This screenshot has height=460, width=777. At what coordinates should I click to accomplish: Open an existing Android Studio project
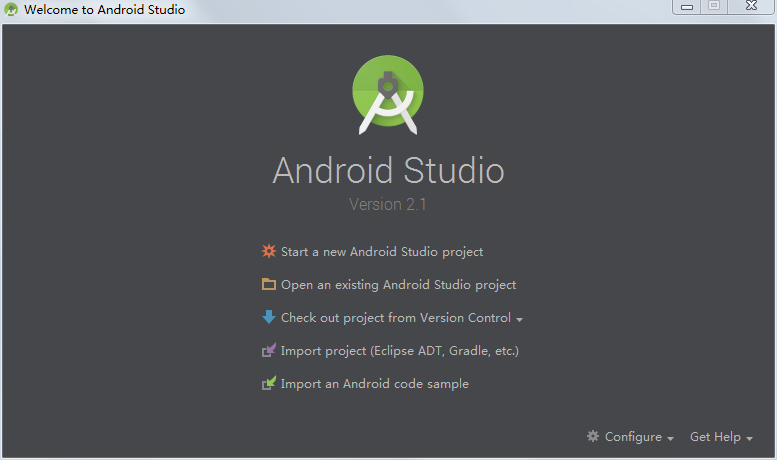click(x=398, y=285)
